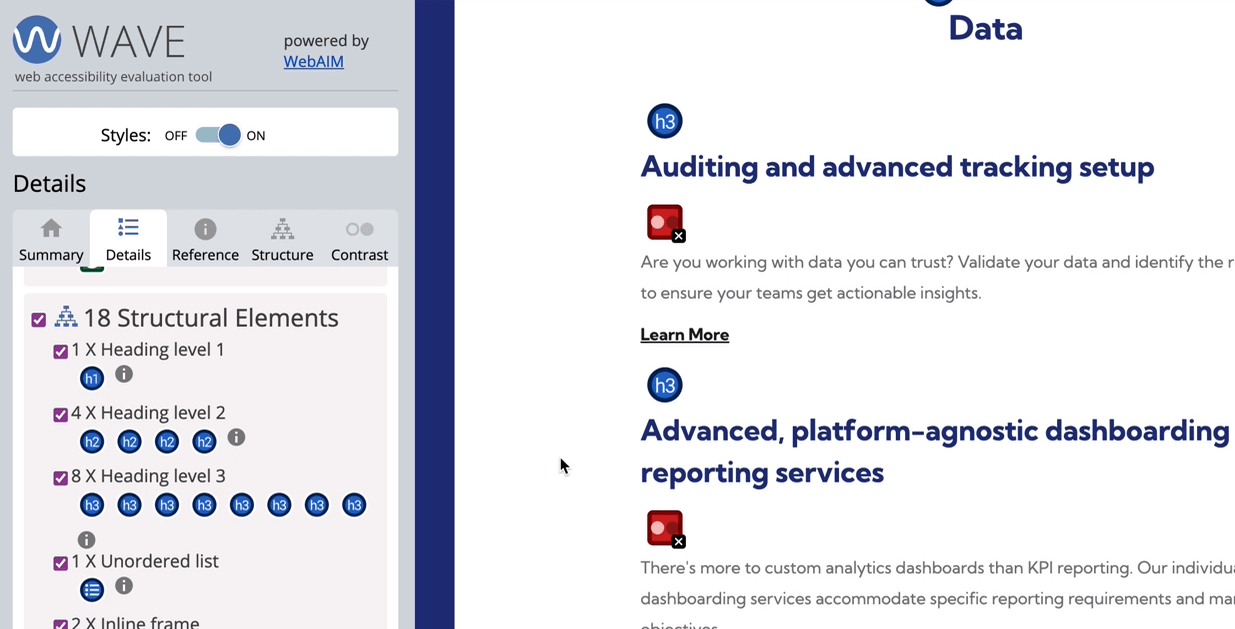Click info icon next to Heading level 1
Viewport: 1235px width, 629px height.
124,374
